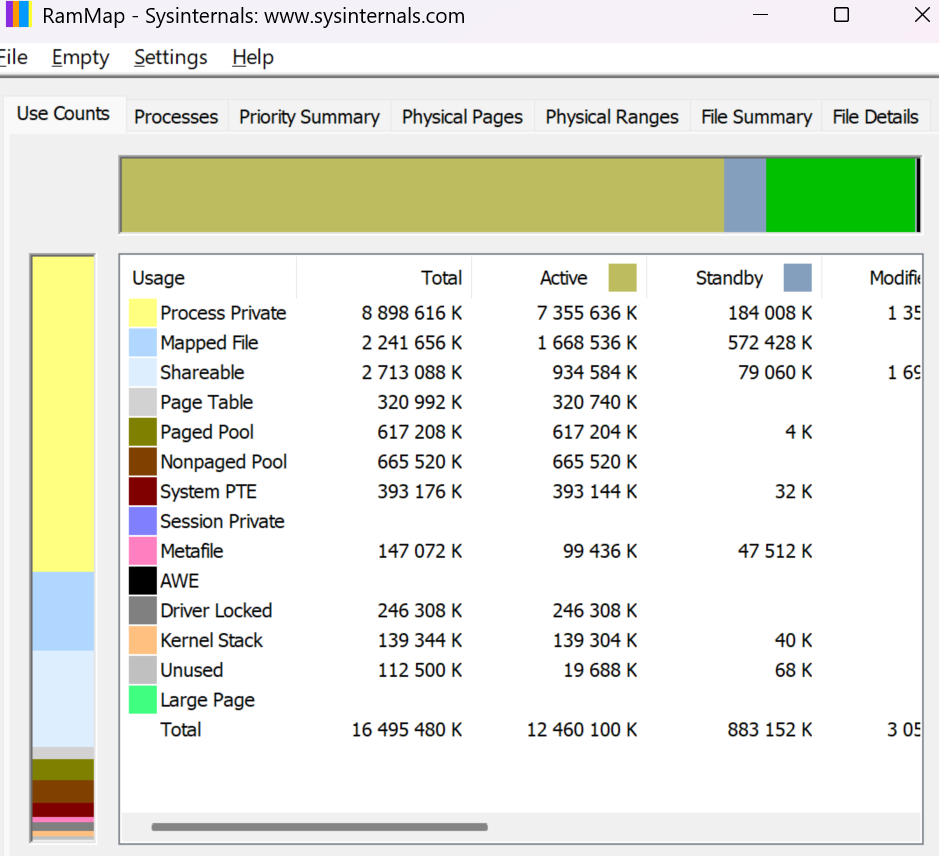Select the Session Private row label
The width and height of the screenshot is (939, 856).
point(222,521)
